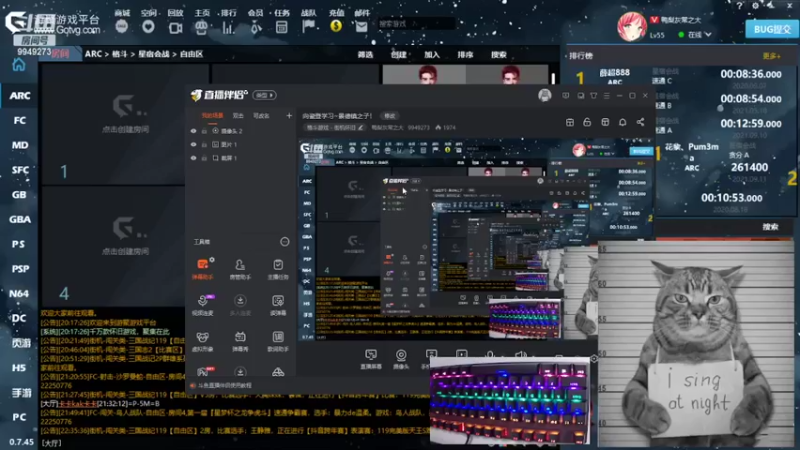The height and width of the screenshot is (450, 800).
Task: Hide the 截屏 1 source with its eye icon
Action: point(193,158)
